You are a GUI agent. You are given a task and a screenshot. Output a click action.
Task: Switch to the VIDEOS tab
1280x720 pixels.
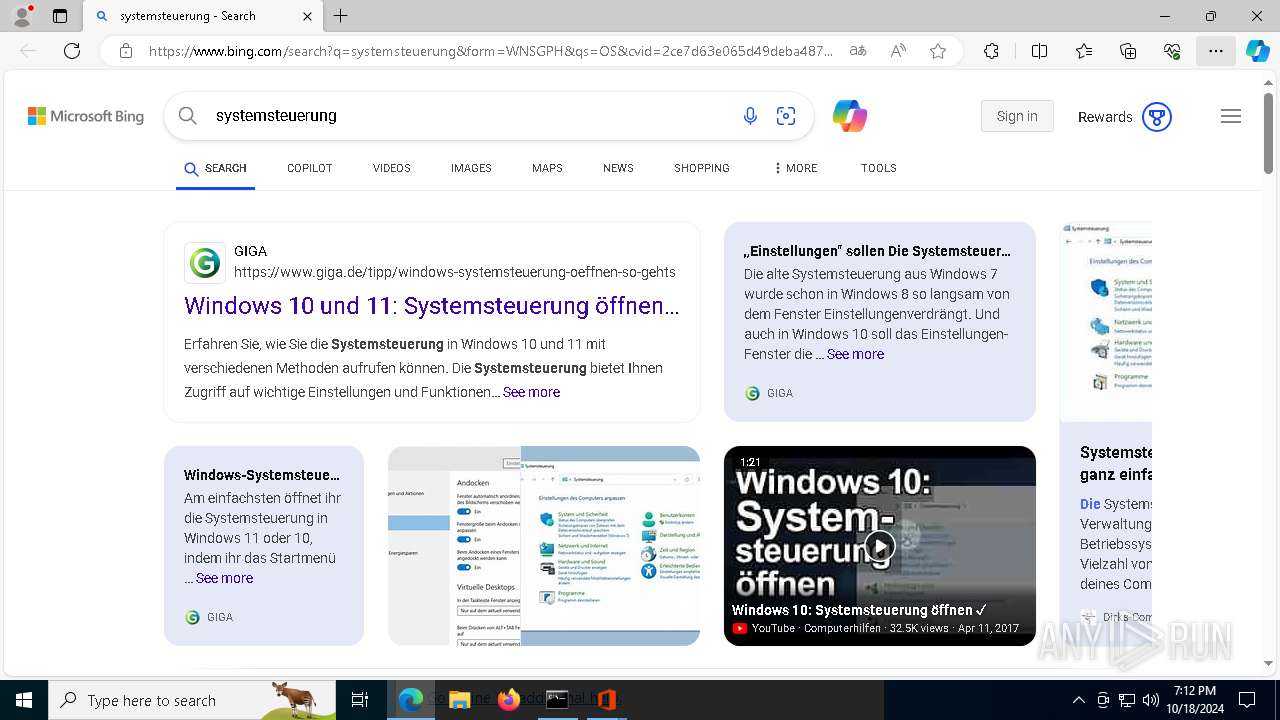[x=392, y=168]
